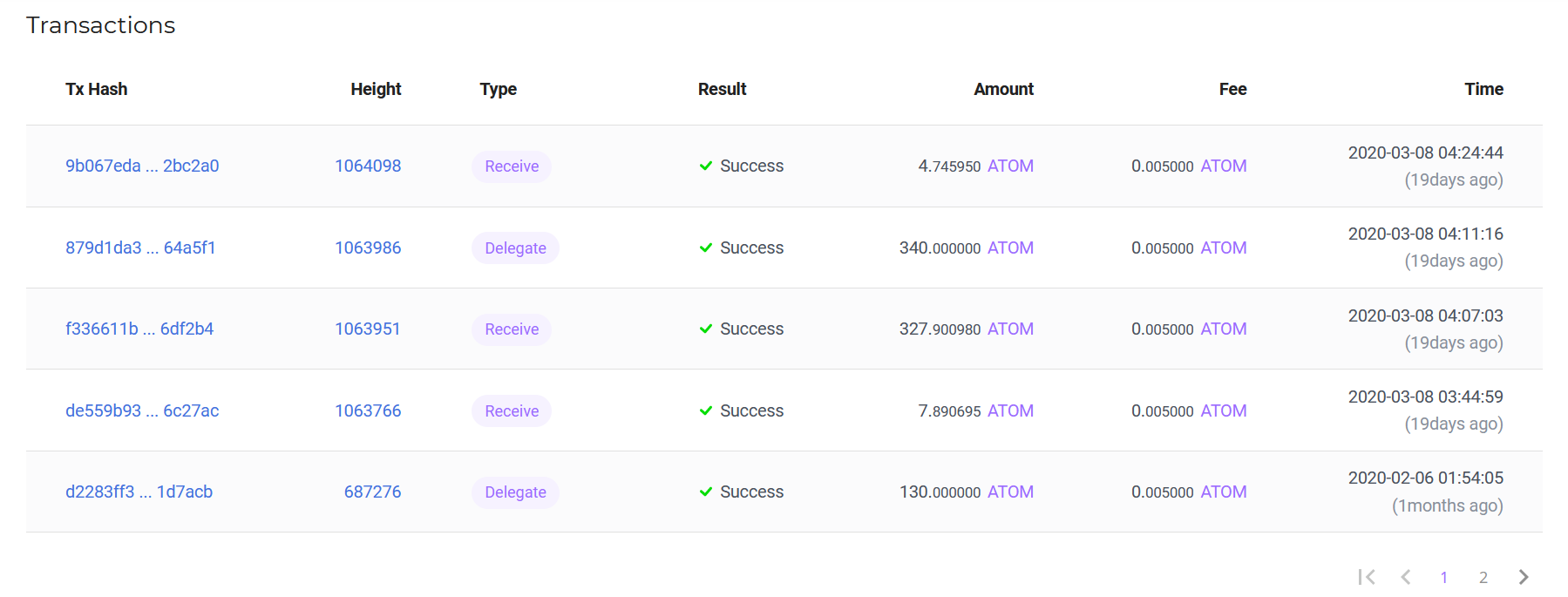Viewport: 1568px width, 597px height.
Task: Go to next transactions page
Action: 1524,577
